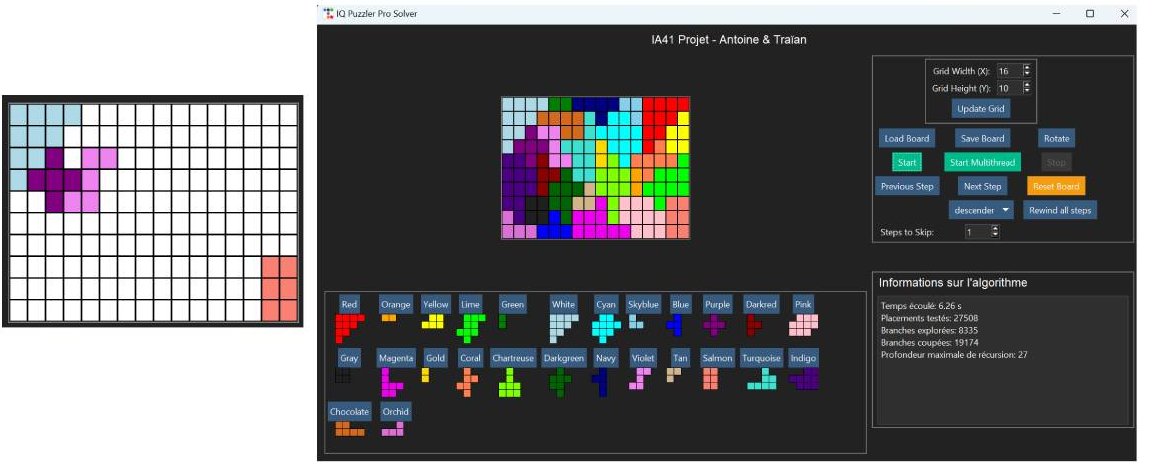Image resolution: width=1156 pixels, height=472 pixels.
Task: Open the descender ordering dropdown
Action: [x=982, y=210]
